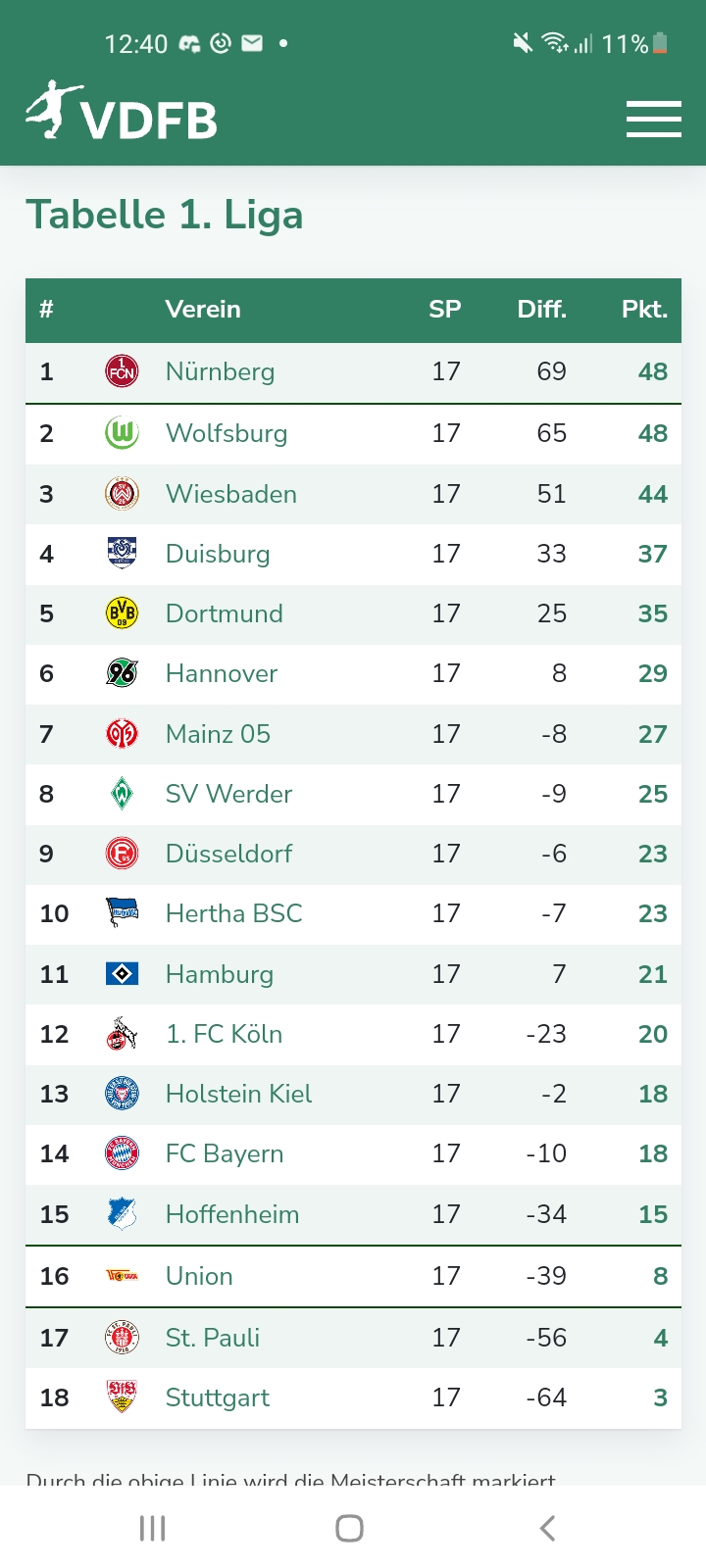Screen dimensions: 706x1568
Task: Click the SV Werder diamond crest
Action: click(122, 794)
